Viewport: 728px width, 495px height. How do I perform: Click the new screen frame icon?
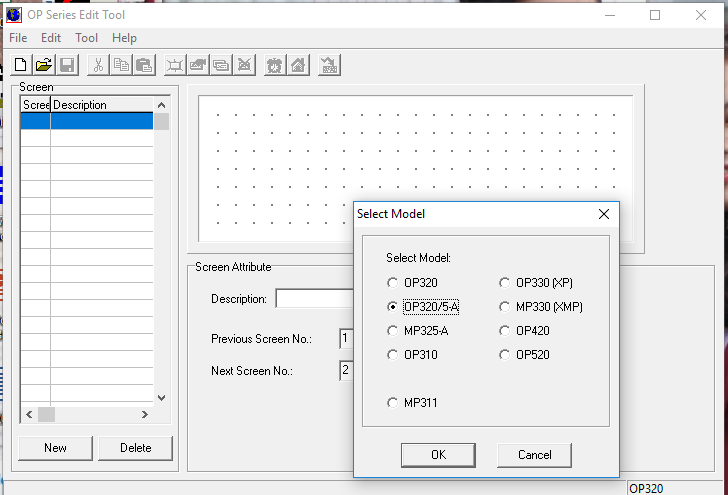[x=175, y=65]
